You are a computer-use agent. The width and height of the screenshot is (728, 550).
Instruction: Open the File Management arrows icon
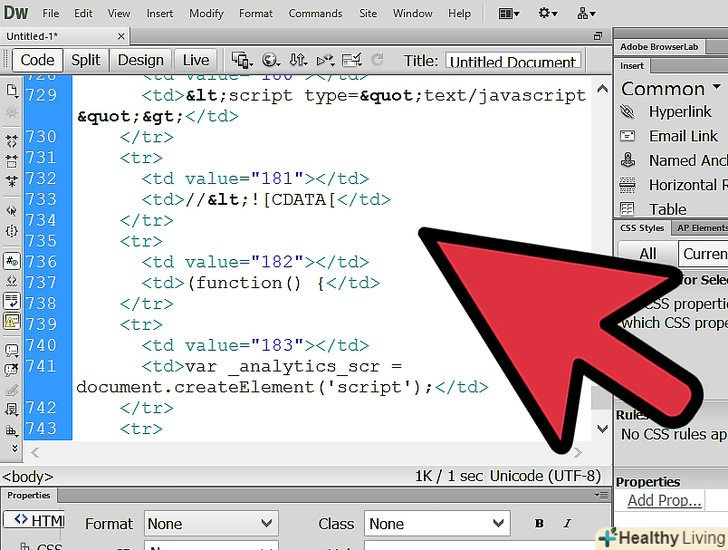[298, 60]
